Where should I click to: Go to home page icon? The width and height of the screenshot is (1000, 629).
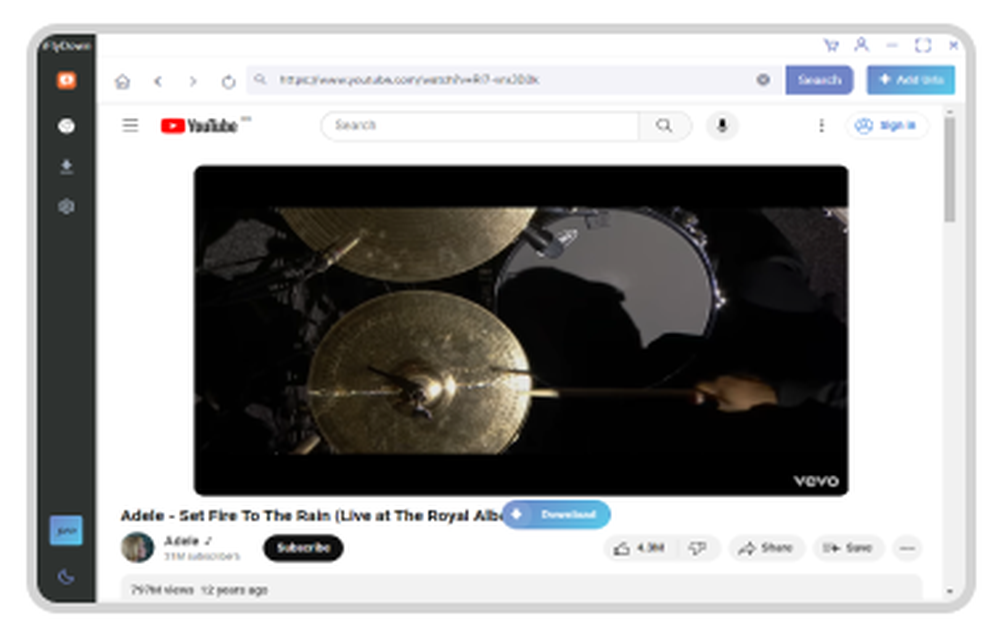coord(122,81)
